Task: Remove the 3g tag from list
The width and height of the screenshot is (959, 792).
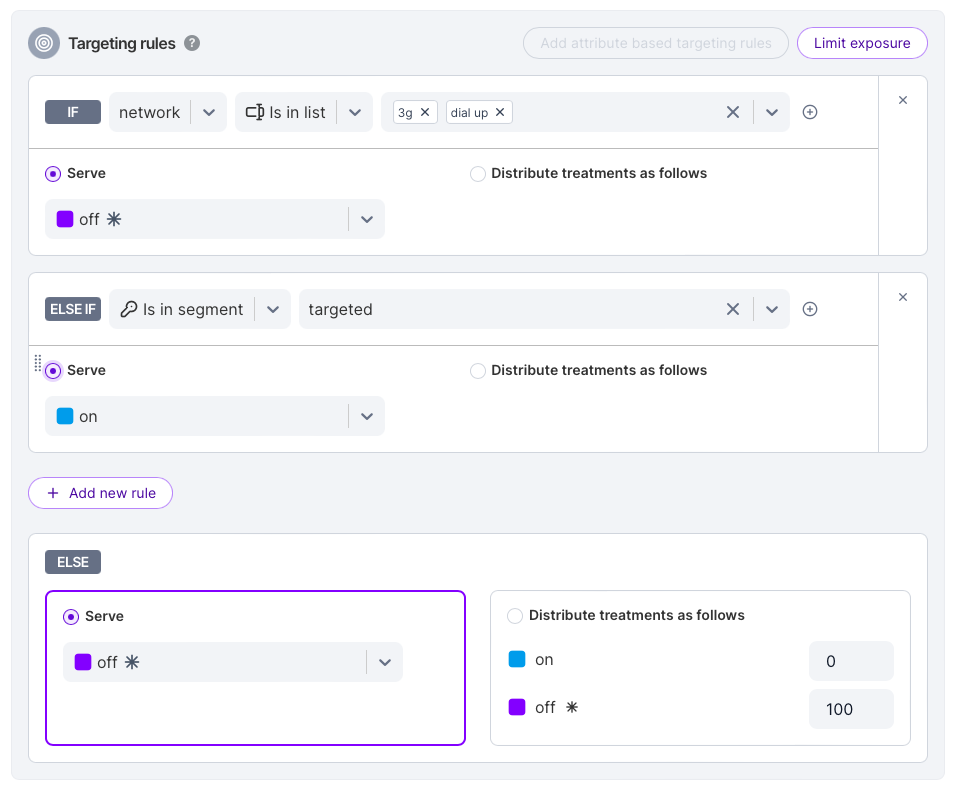Action: [425, 112]
